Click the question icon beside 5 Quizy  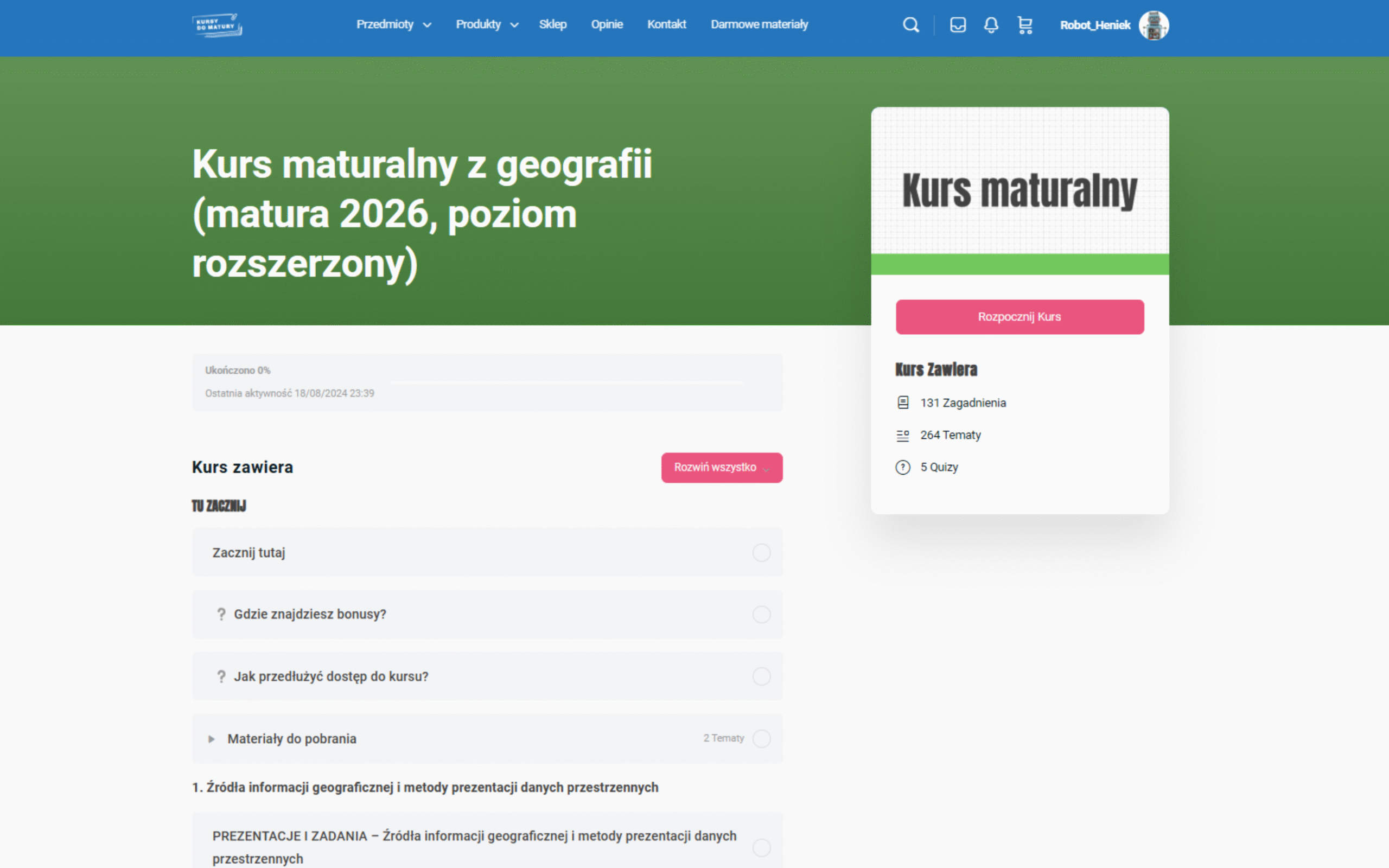[x=903, y=467]
